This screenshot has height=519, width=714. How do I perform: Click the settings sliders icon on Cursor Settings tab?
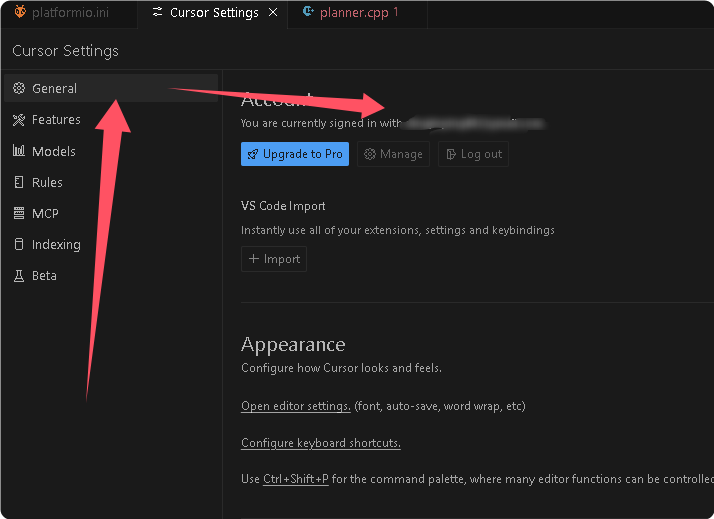click(x=157, y=12)
